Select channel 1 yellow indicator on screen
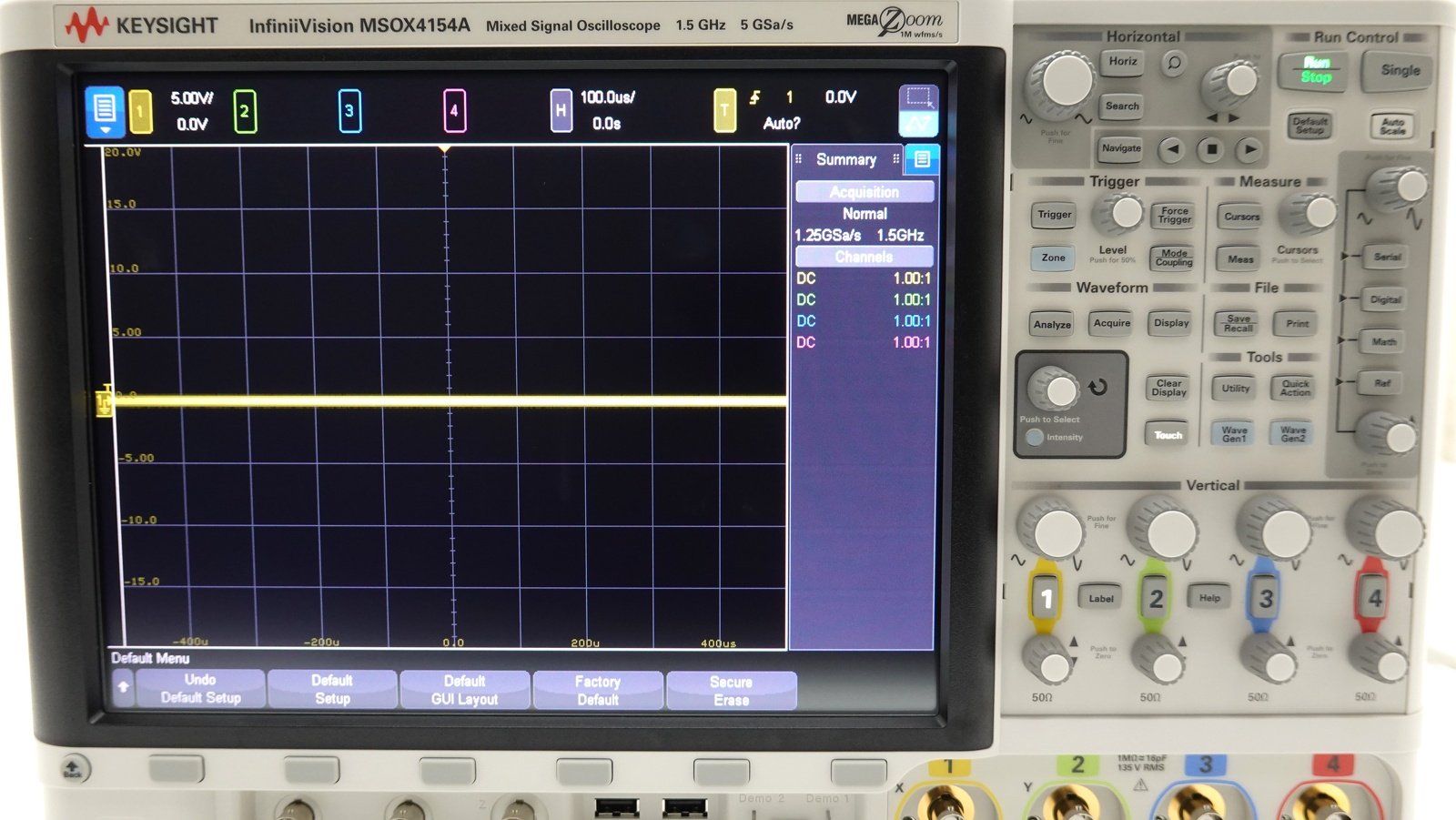Viewport: 1456px width, 820px height. point(140,111)
